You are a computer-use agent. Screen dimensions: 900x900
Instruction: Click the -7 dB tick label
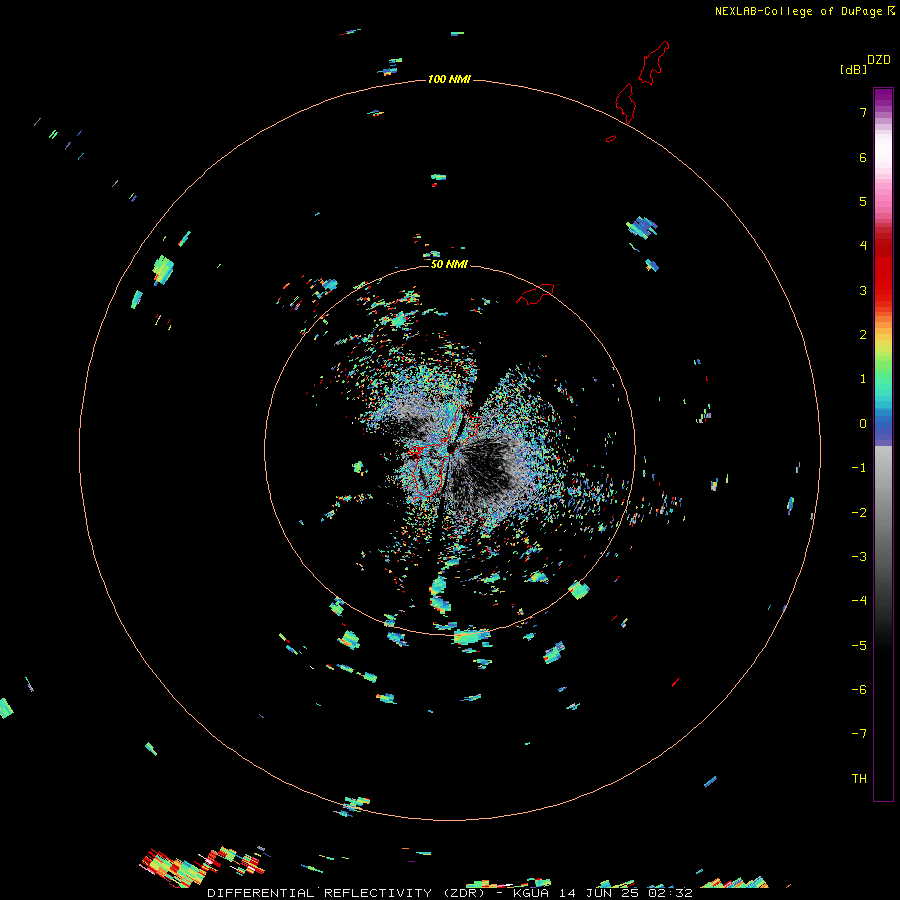point(859,734)
